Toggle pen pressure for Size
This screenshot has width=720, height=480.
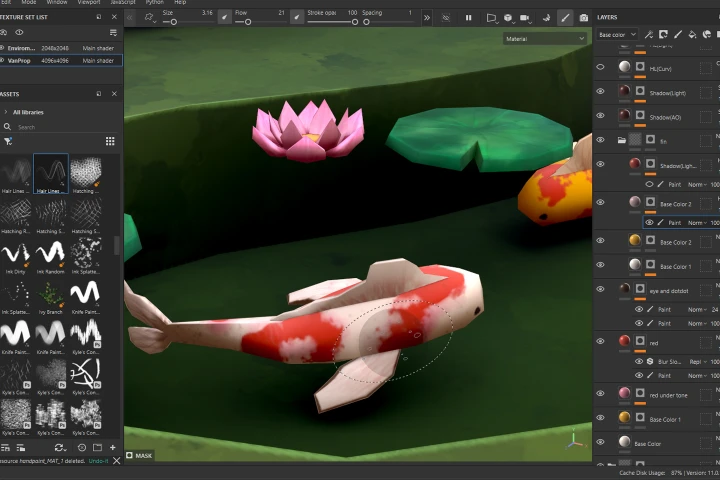click(x=225, y=17)
